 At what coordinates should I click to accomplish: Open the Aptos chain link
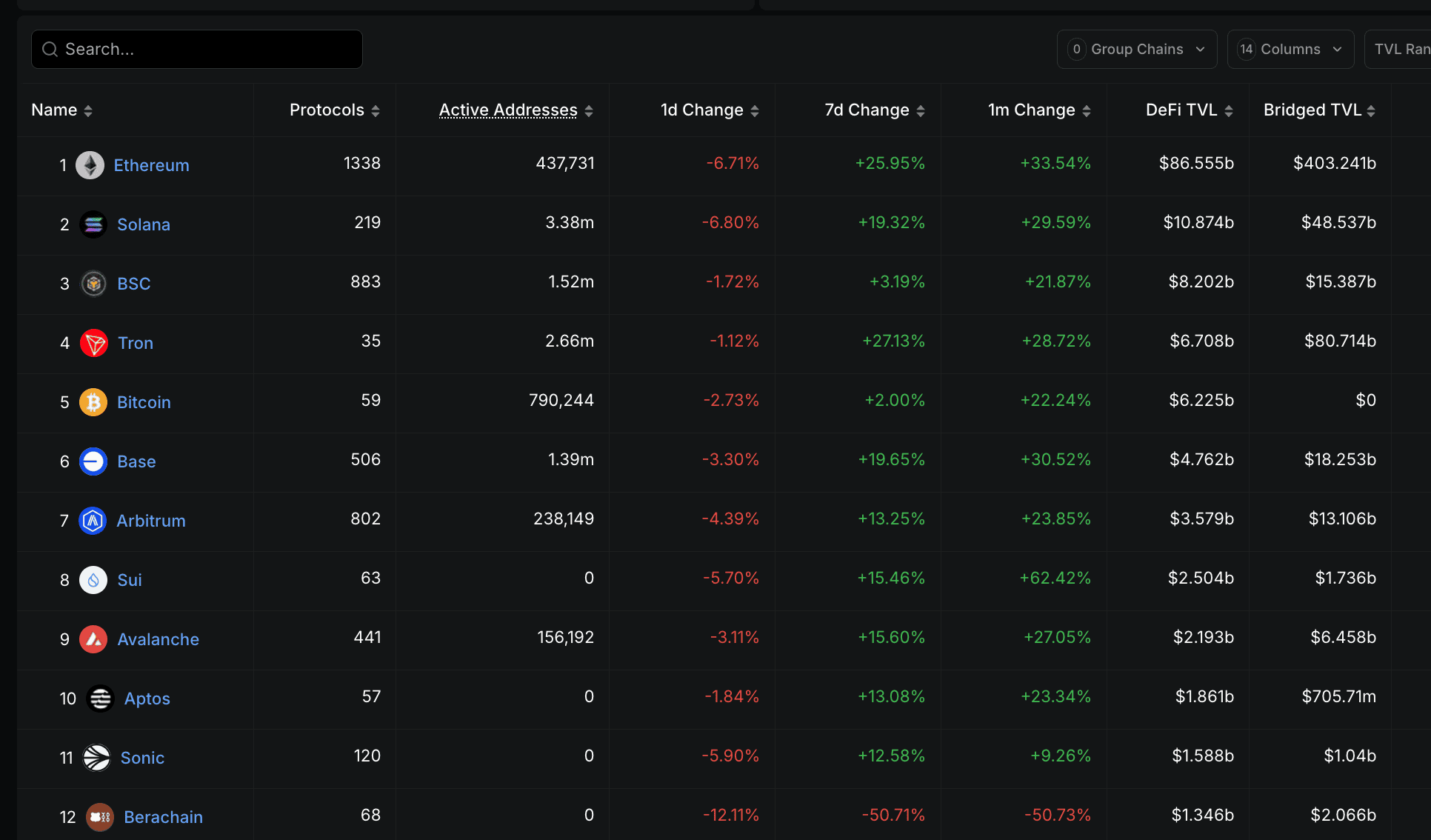(147, 699)
